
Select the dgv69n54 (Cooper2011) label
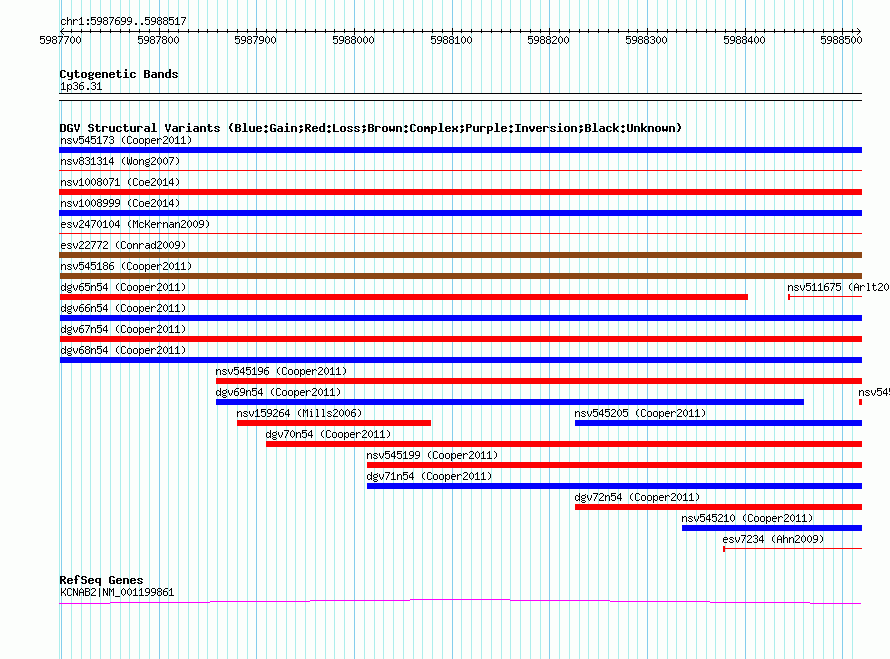point(278,392)
